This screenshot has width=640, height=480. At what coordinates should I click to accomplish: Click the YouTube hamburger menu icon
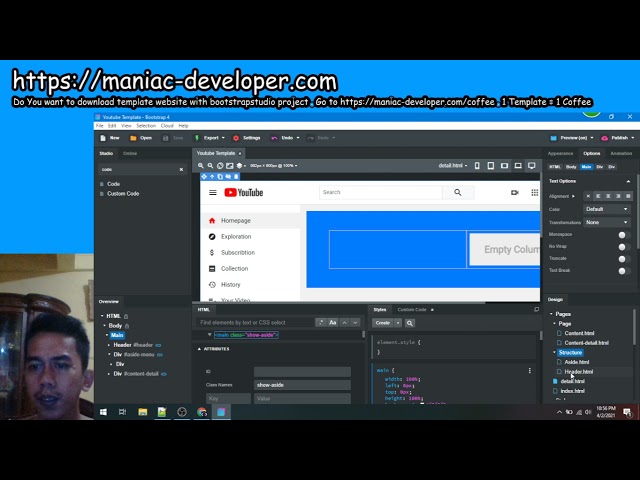coord(213,193)
